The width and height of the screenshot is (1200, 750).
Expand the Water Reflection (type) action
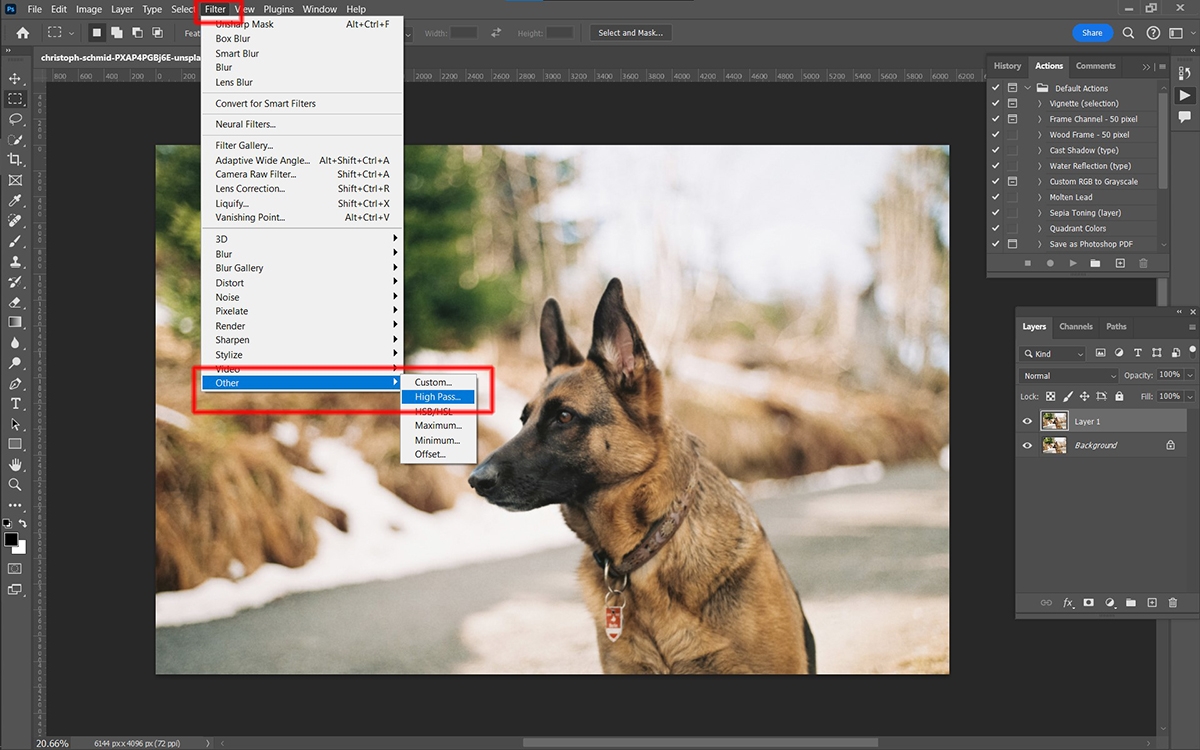1040,166
